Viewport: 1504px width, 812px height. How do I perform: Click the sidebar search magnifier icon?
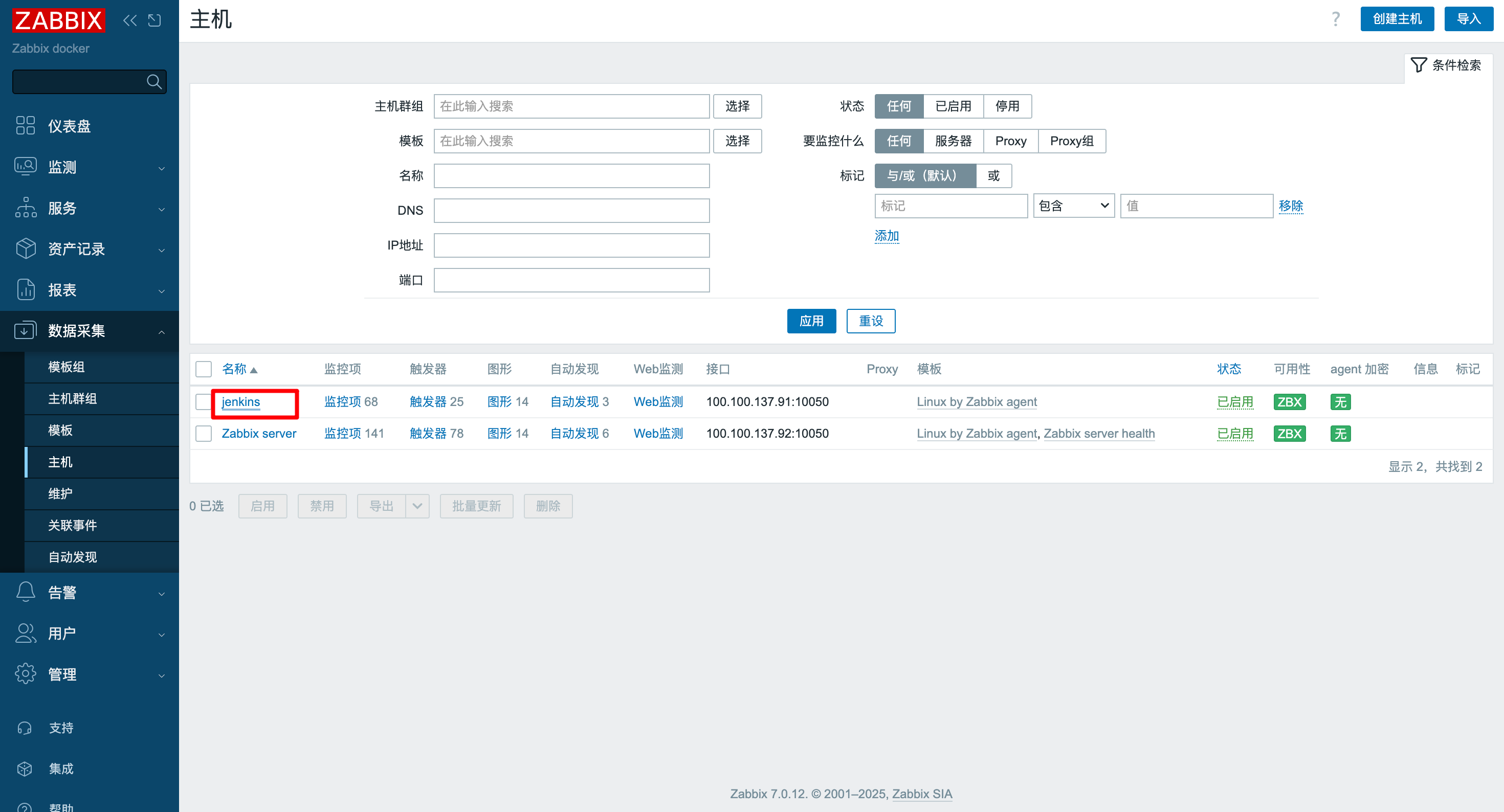(x=154, y=82)
